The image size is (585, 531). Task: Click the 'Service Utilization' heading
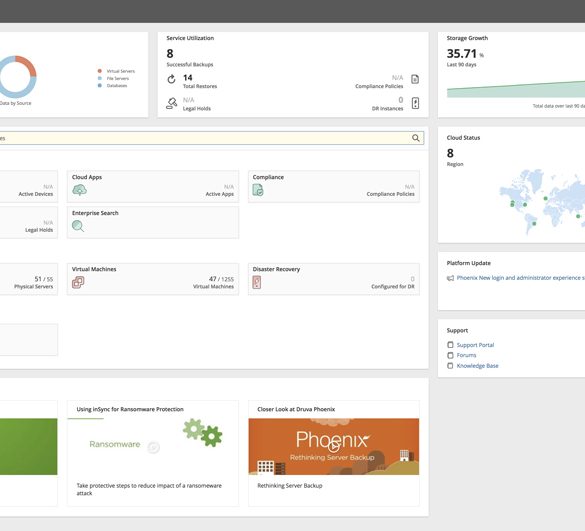click(x=190, y=38)
